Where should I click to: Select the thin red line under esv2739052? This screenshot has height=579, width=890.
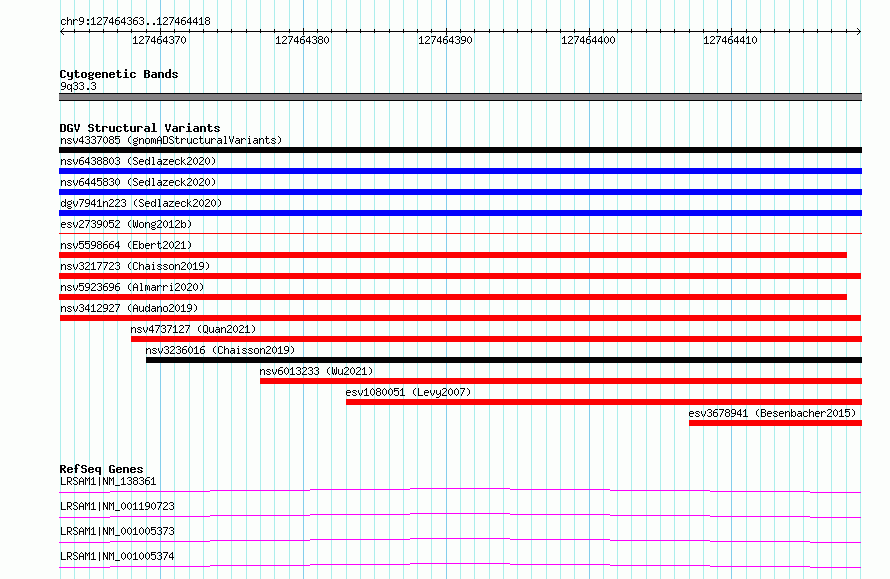click(460, 233)
